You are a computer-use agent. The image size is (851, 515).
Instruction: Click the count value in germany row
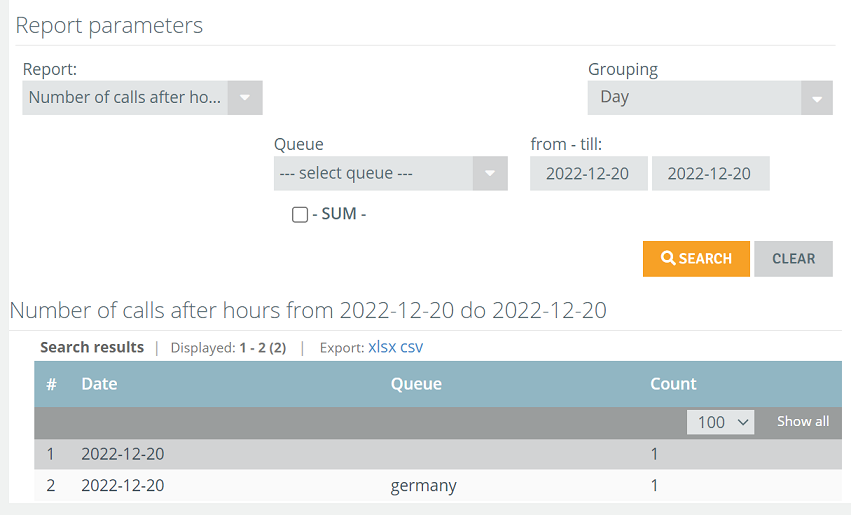click(x=655, y=485)
